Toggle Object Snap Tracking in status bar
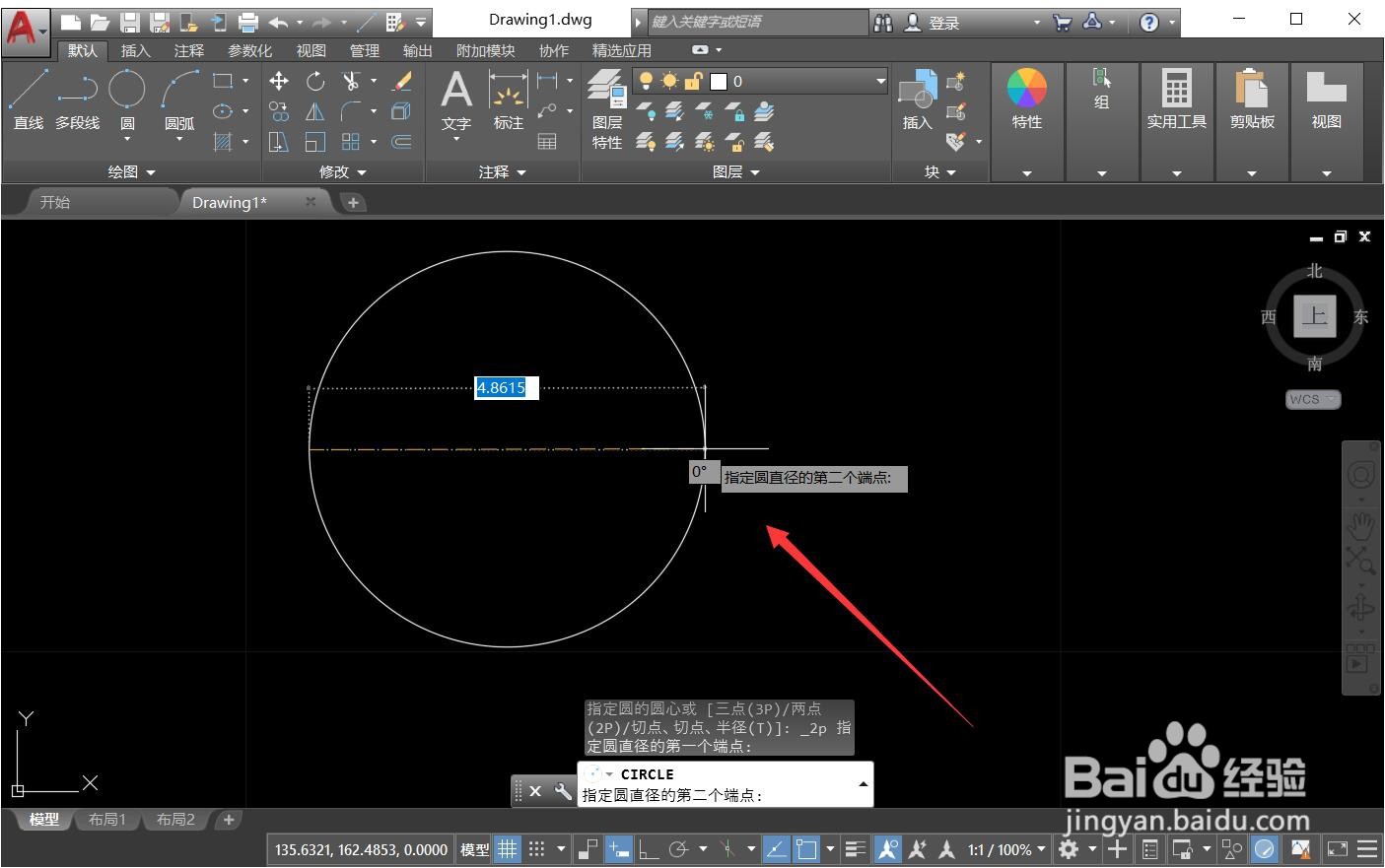This screenshot has width=1385, height=868. click(777, 849)
